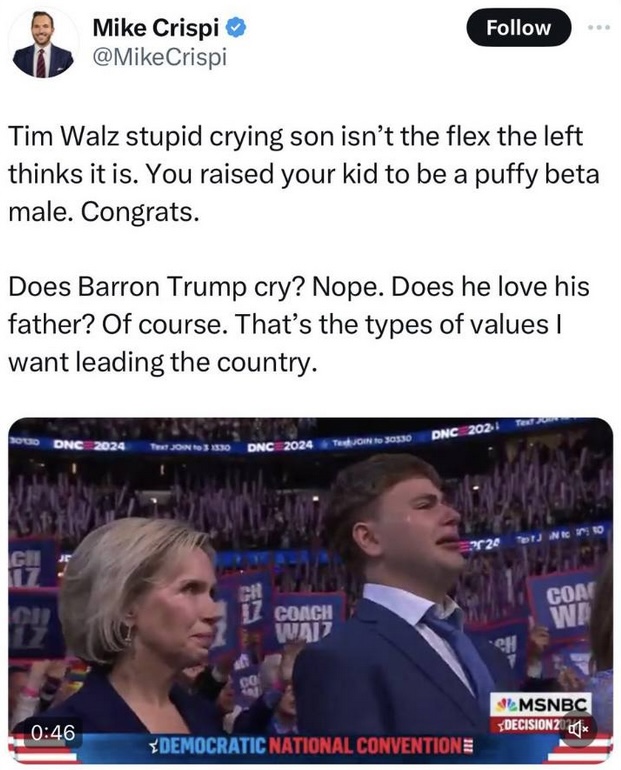
Task: Open Mike Crispi's profile avatar
Action: (x=43, y=44)
